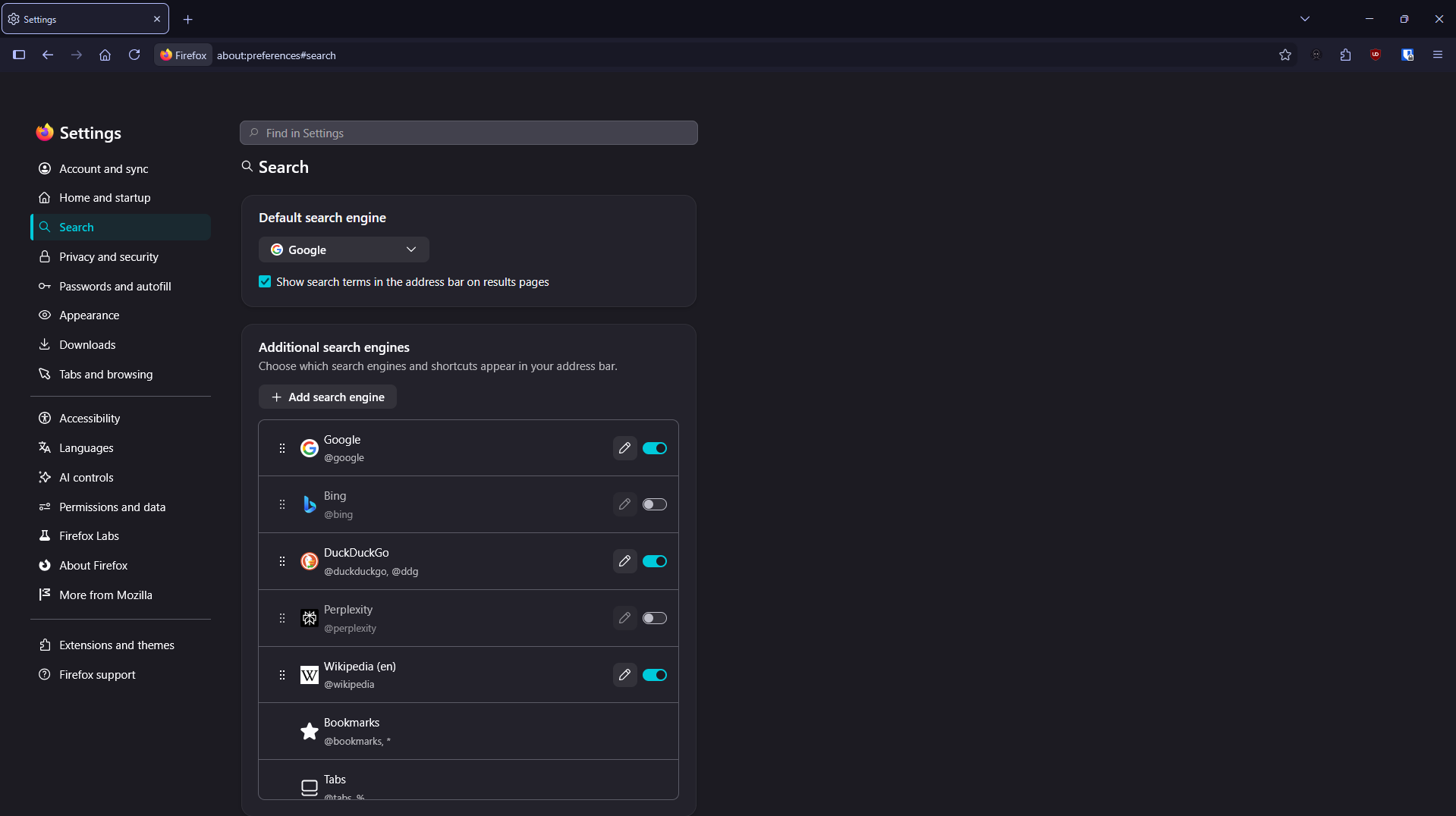This screenshot has width=1456, height=816.
Task: Open the default search engine dropdown
Action: [x=344, y=250]
